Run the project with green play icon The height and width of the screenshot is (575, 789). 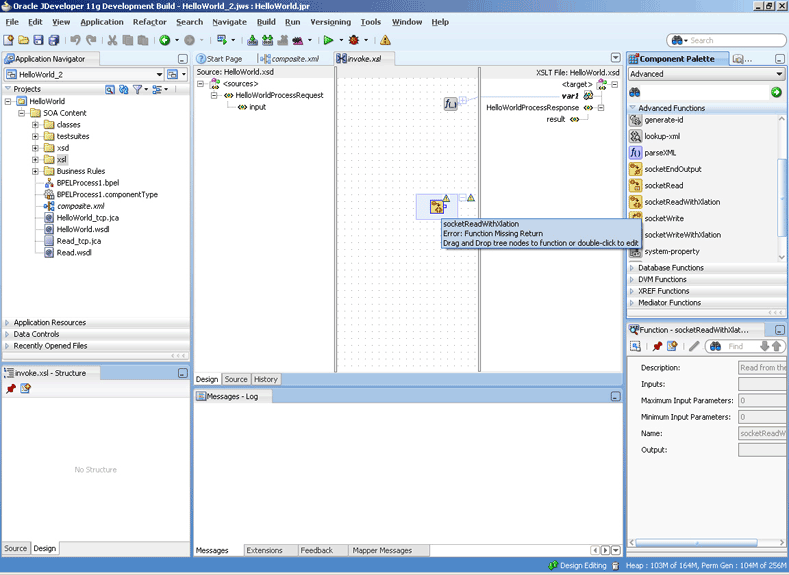coord(327,40)
